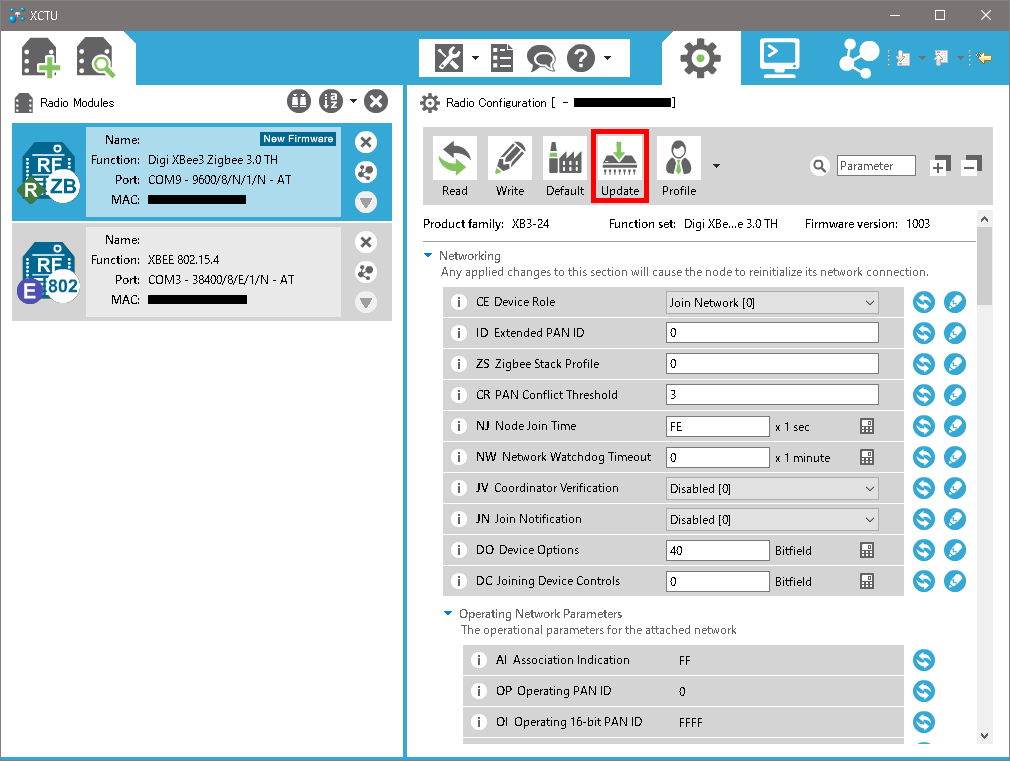
Task: Click Write radio settings button
Action: (510, 167)
